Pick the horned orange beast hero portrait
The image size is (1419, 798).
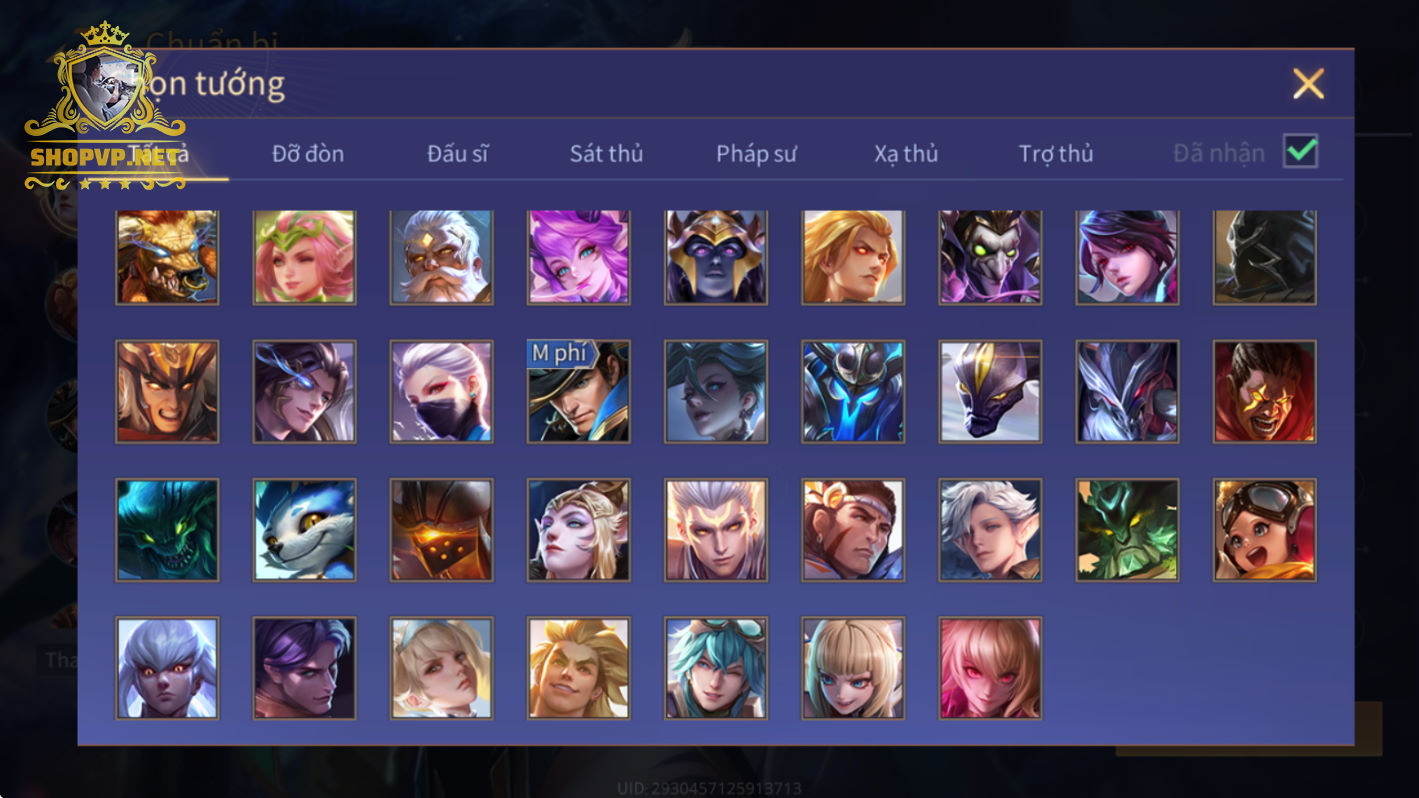[167, 257]
